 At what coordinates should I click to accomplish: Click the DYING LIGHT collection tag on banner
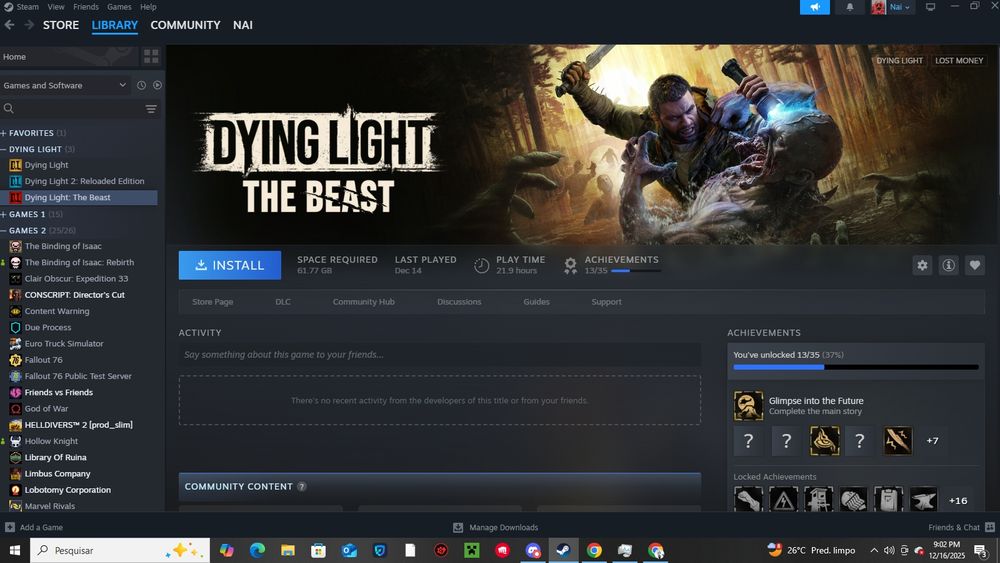(899, 61)
